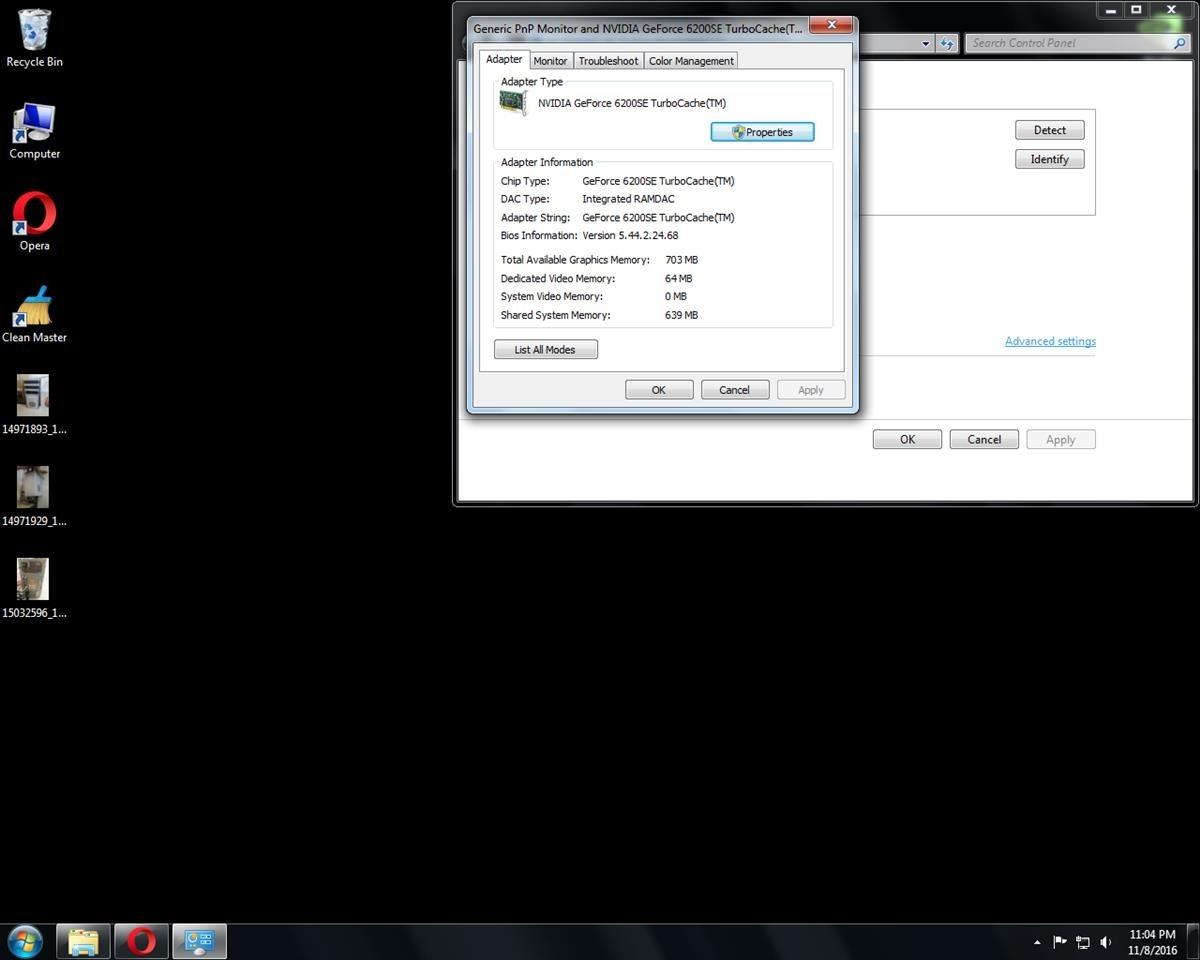This screenshot has width=1200, height=960.
Task: Click Cancel in the Screen Resolution window
Action: point(984,439)
